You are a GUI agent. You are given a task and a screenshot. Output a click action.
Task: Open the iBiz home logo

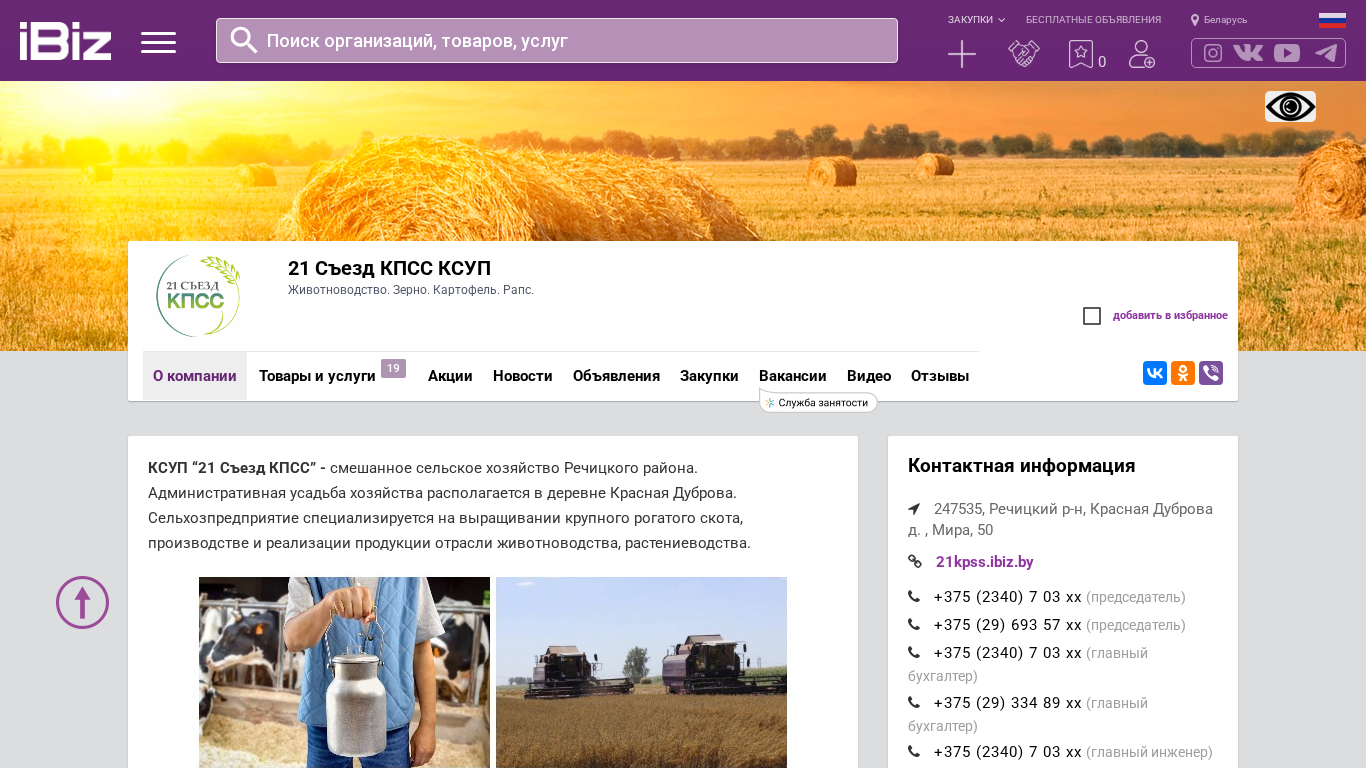(65, 41)
